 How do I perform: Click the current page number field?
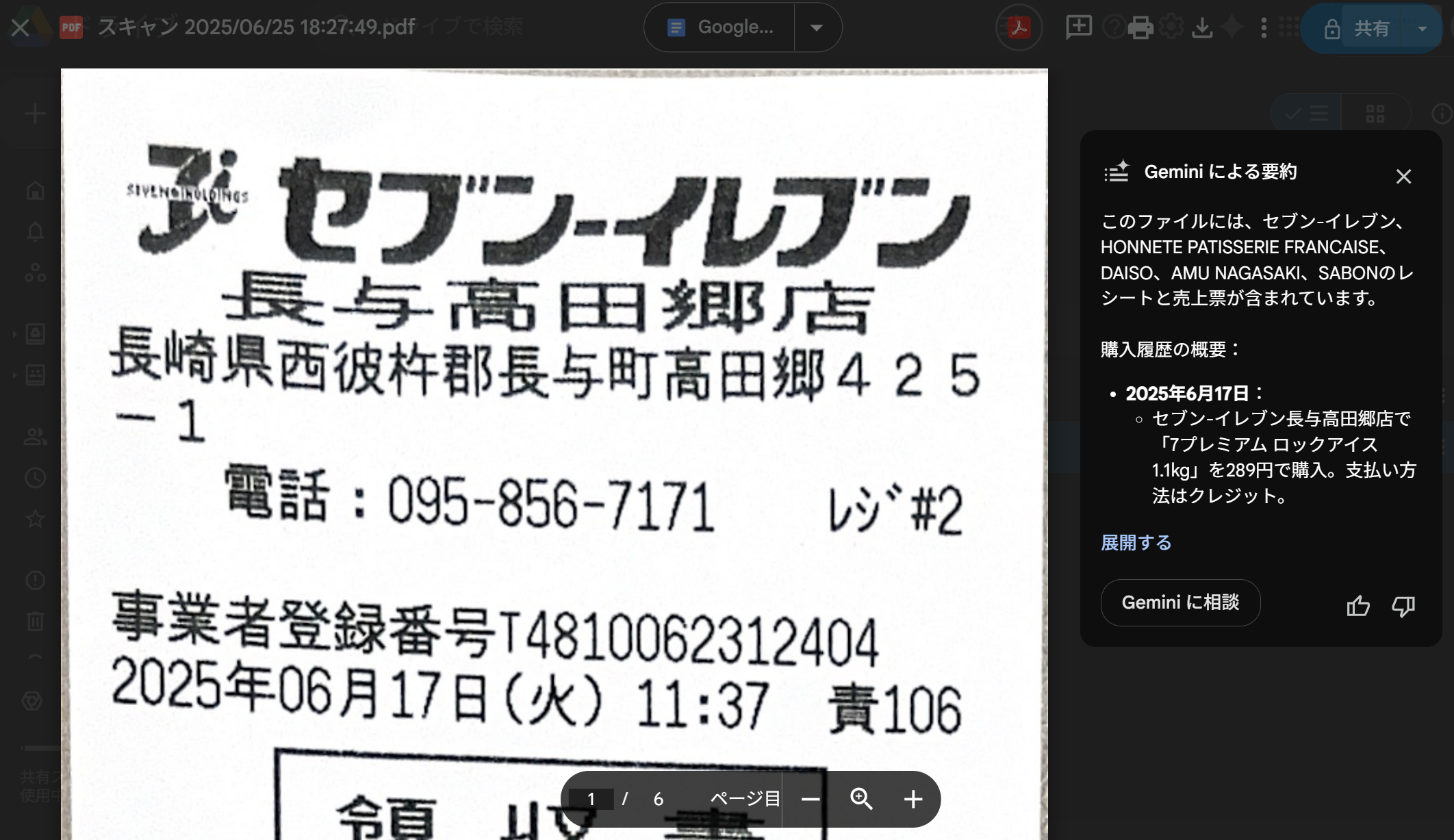591,799
